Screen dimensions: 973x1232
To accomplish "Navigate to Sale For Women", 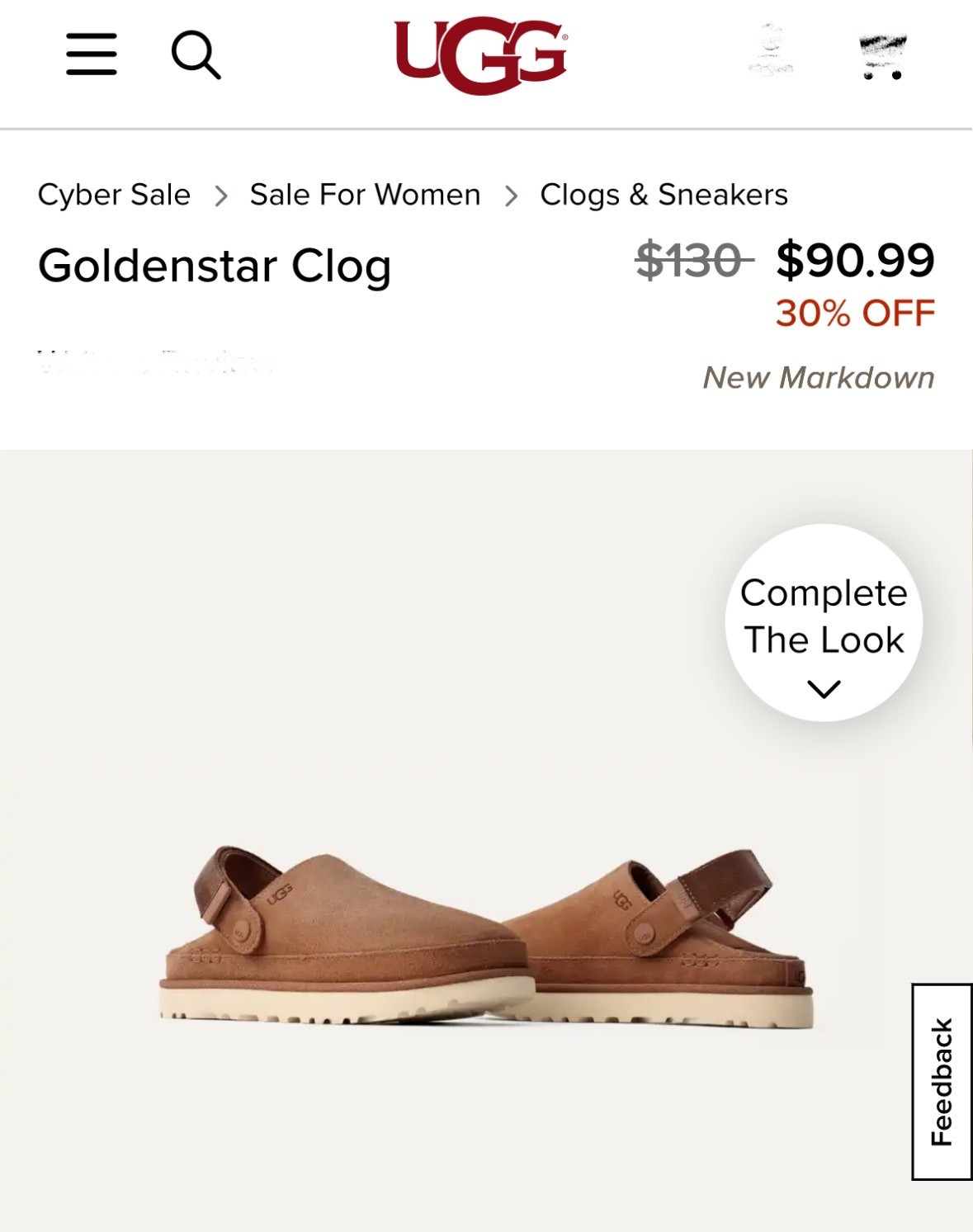I will point(365,194).
